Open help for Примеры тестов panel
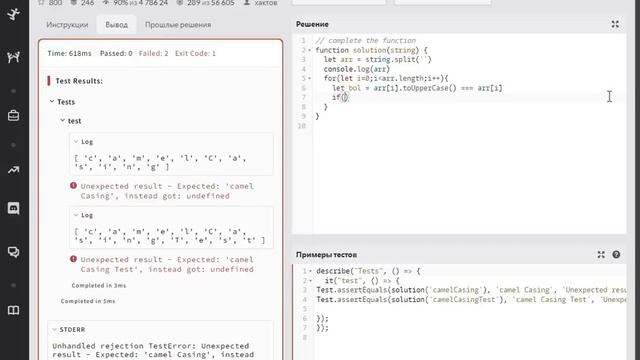 [x=616, y=255]
